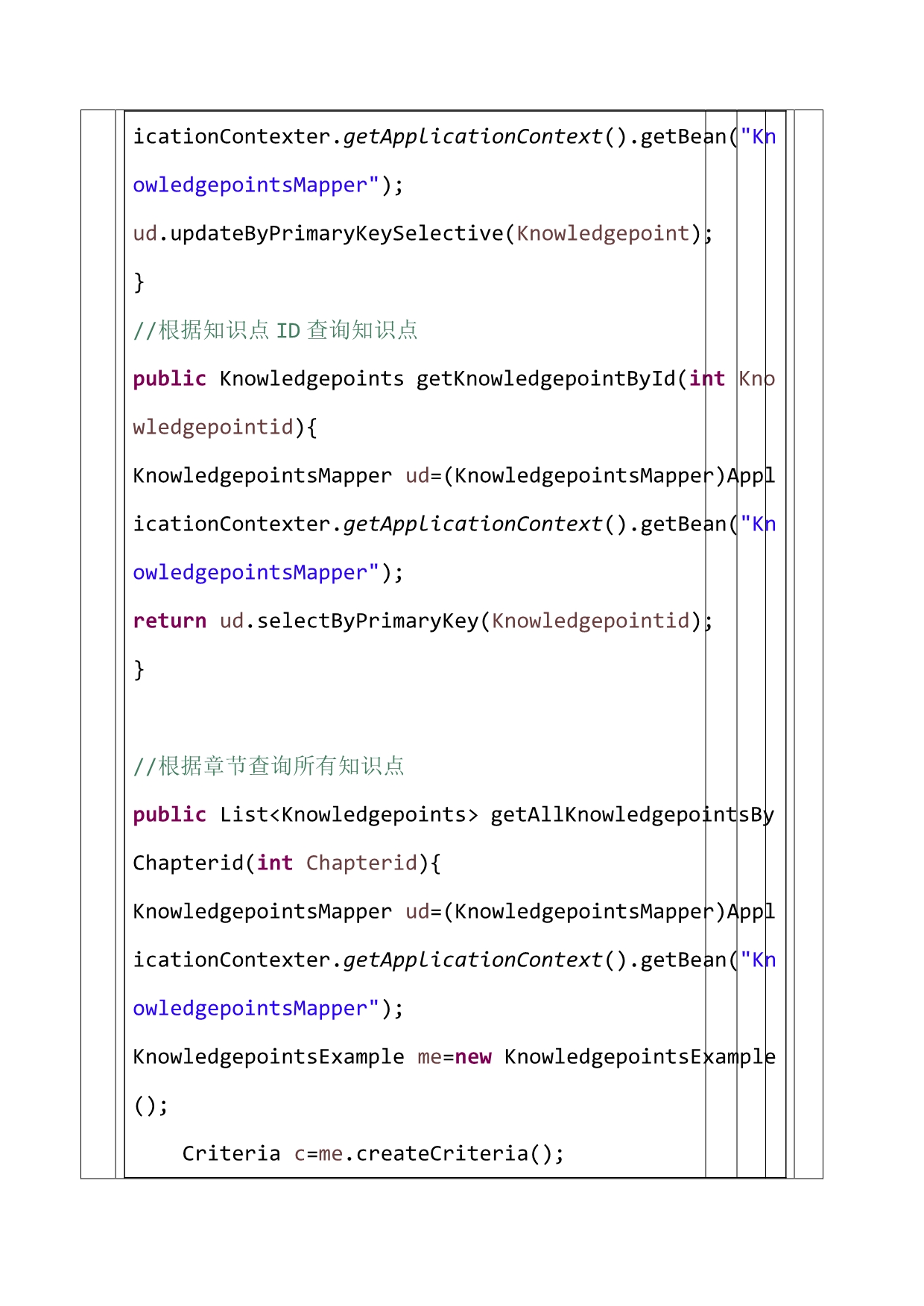924x1306 pixels.
Task: Click the Chapterid parameter name before ){
Action: pyautogui.click(x=361, y=863)
